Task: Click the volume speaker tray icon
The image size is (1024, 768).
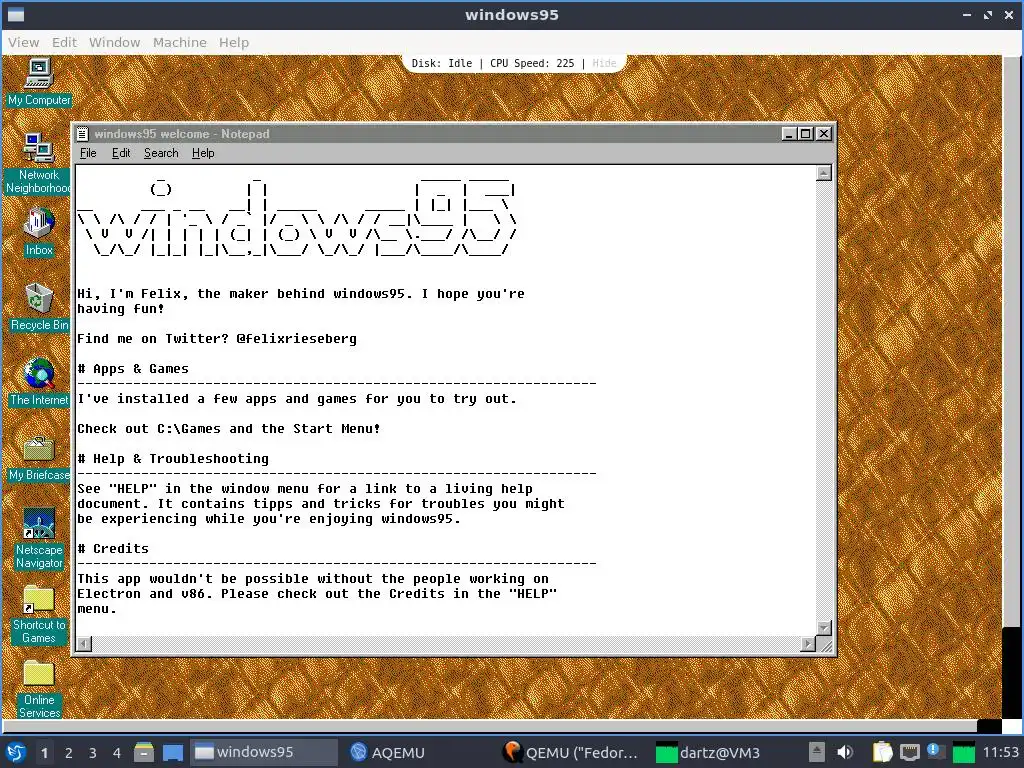Action: click(845, 752)
